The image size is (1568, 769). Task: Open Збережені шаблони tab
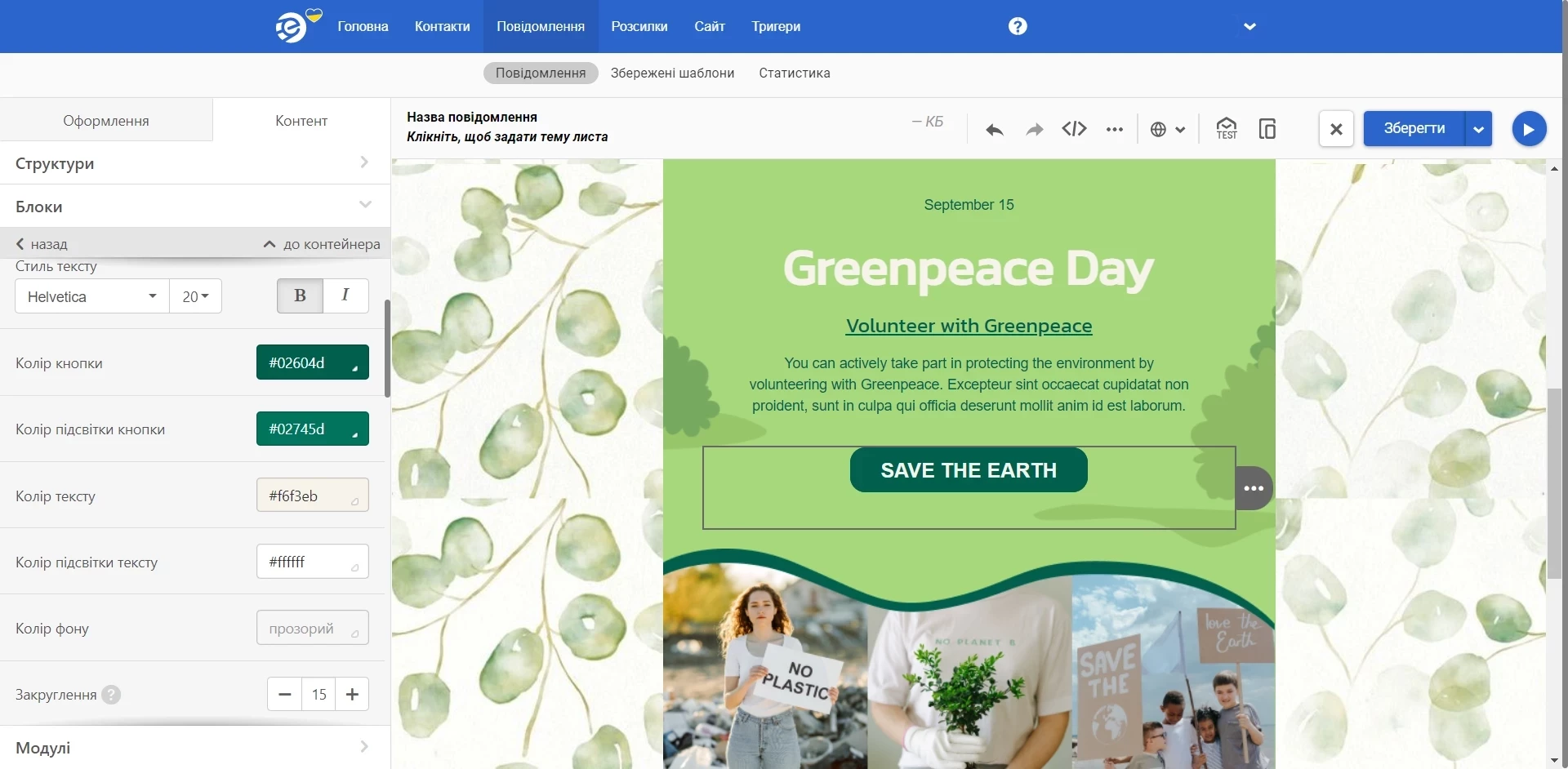[x=672, y=73]
